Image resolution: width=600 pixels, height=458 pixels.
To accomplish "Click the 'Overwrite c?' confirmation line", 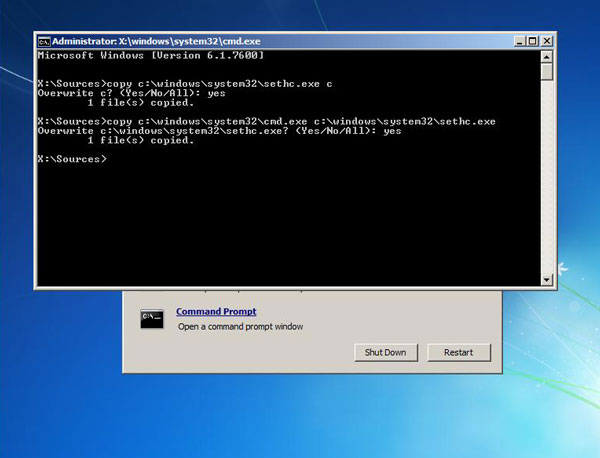I will (x=120, y=92).
